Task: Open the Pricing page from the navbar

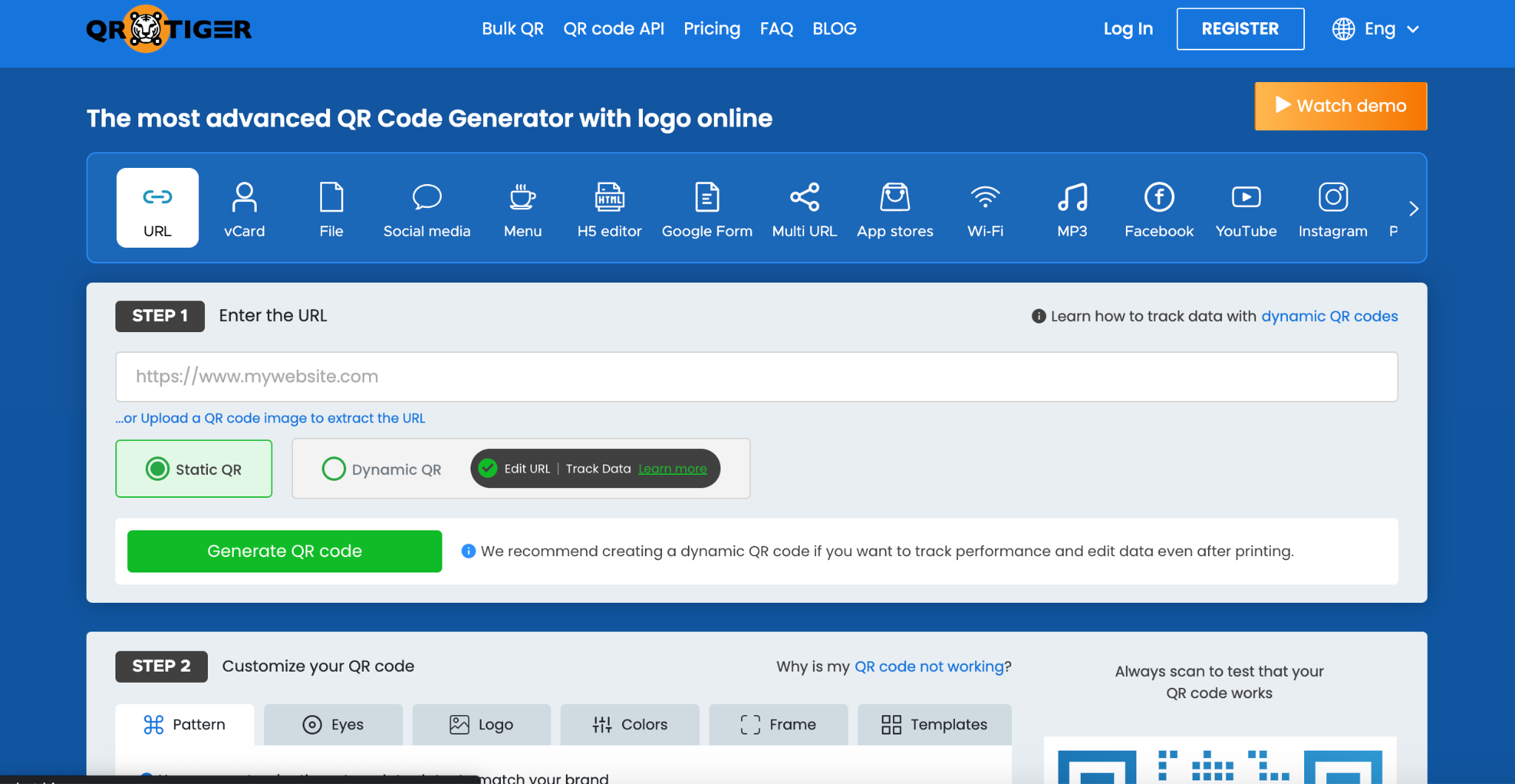Action: point(712,28)
